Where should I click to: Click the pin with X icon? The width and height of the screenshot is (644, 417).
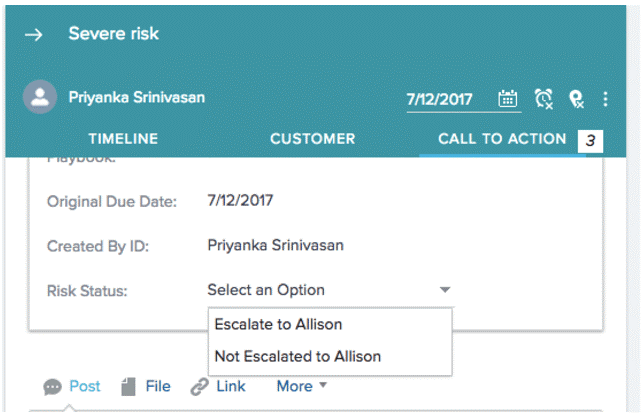coord(576,98)
